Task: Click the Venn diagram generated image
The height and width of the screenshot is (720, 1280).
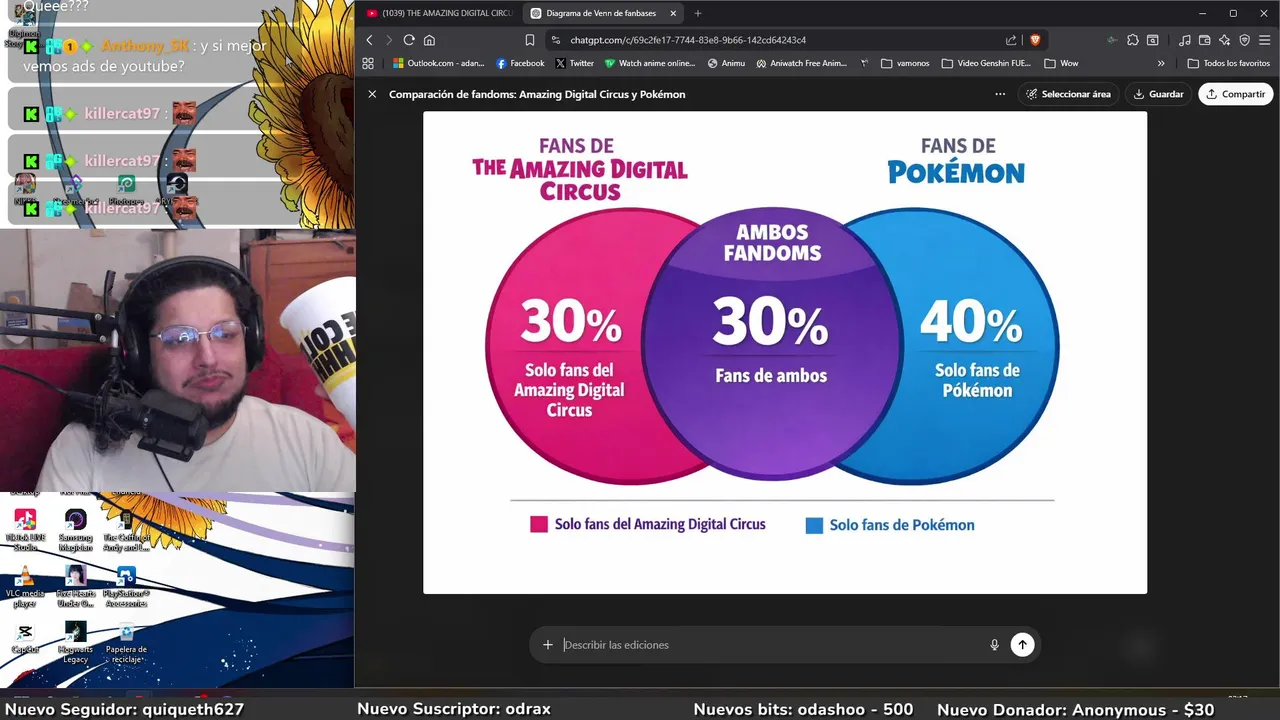Action: click(785, 352)
